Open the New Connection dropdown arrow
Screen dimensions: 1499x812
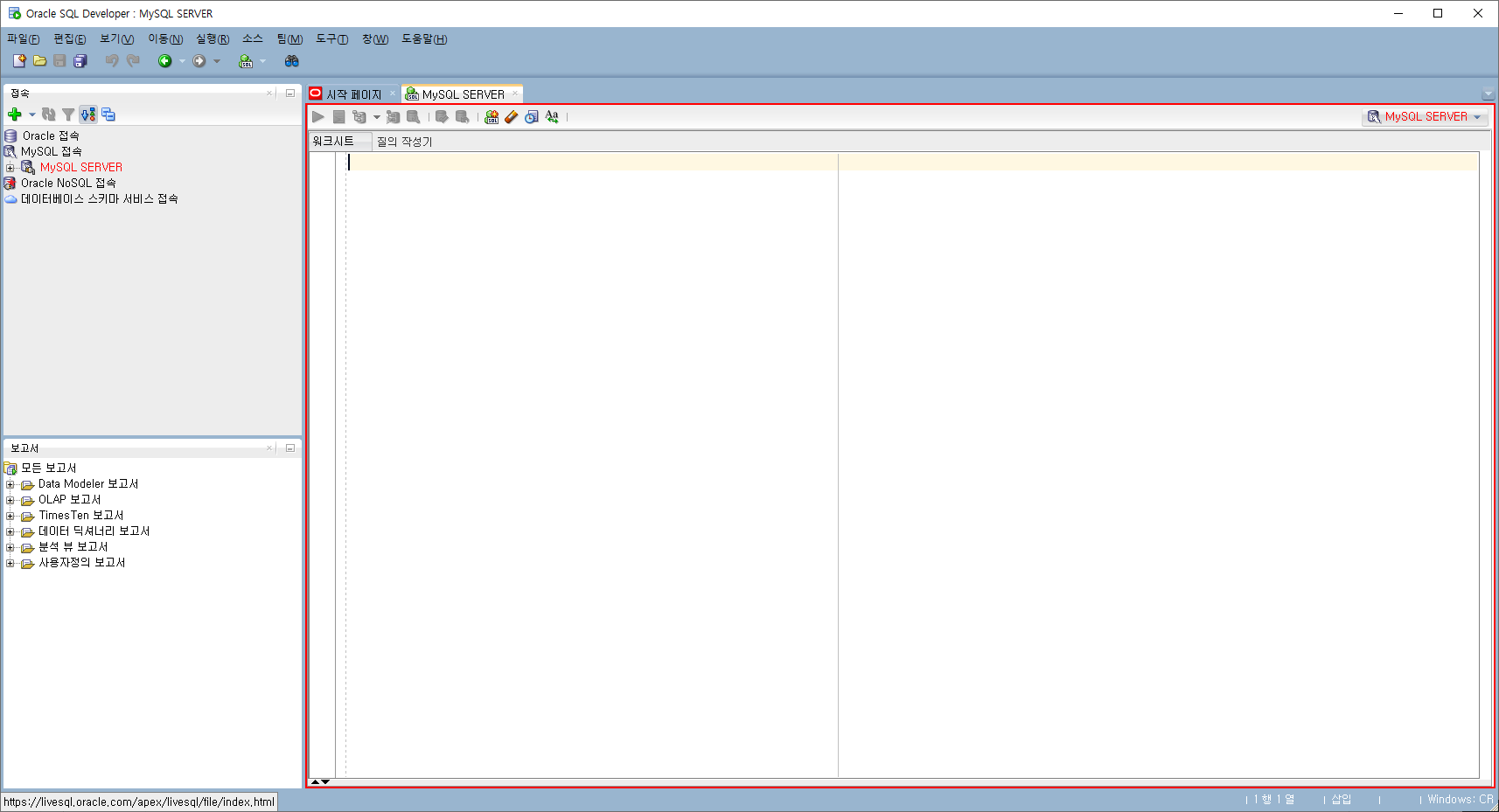point(32,115)
